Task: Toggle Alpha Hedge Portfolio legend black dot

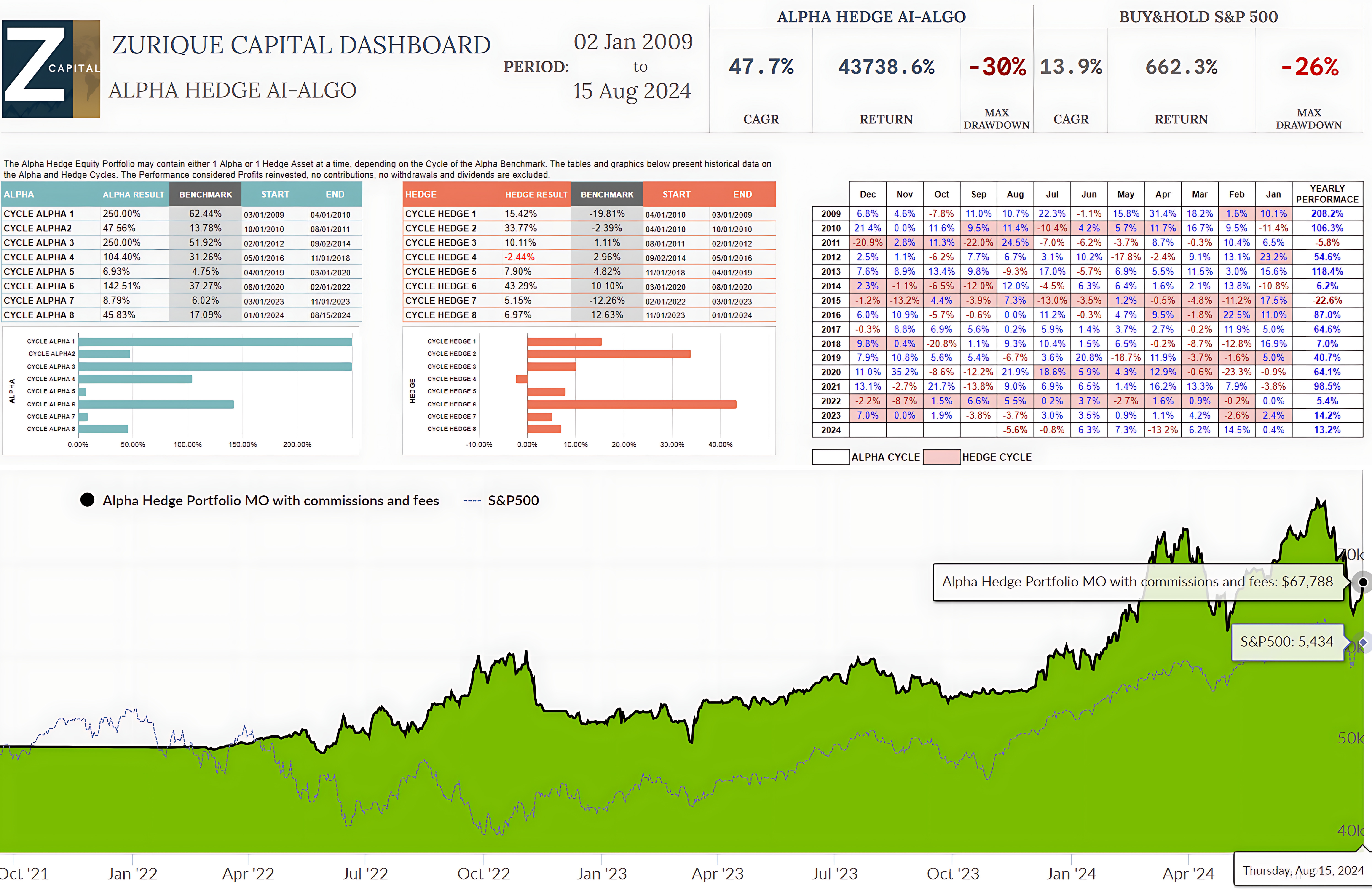Action: (x=87, y=500)
